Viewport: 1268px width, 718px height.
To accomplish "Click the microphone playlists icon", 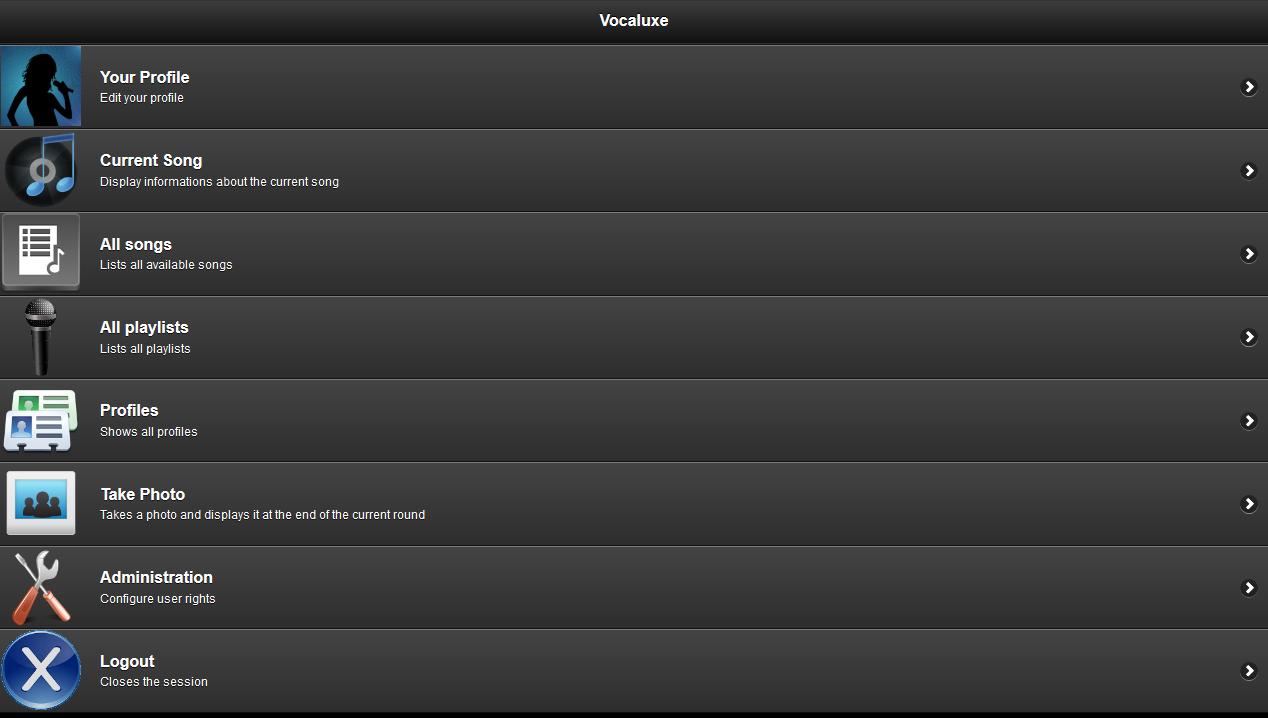I will (41, 337).
